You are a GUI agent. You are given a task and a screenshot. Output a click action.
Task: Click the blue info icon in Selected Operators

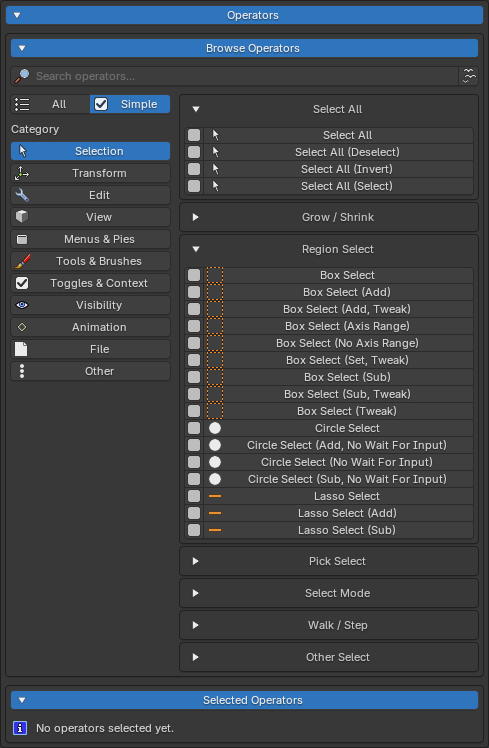tap(20, 728)
